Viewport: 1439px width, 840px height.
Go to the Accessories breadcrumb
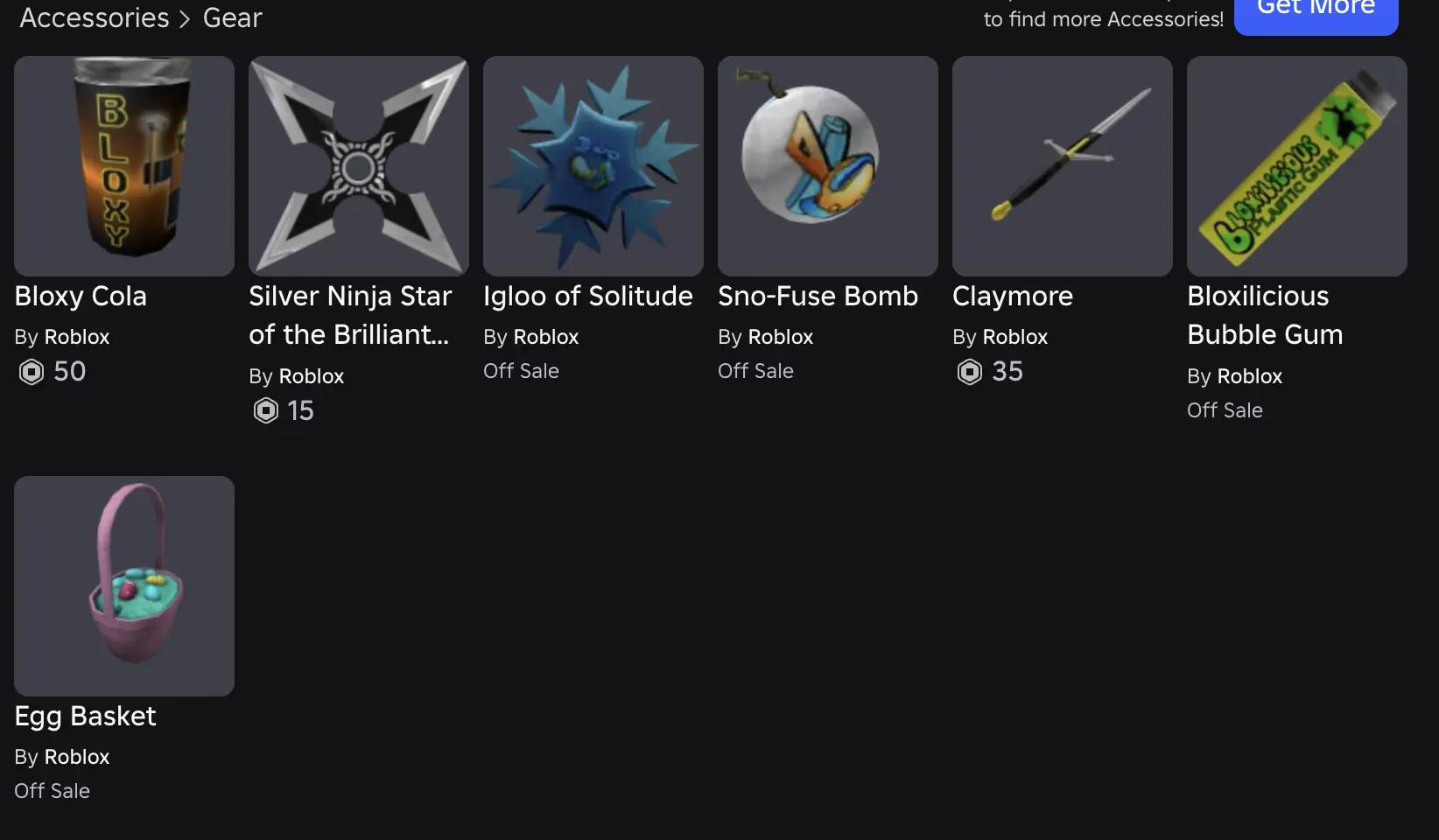(x=95, y=17)
